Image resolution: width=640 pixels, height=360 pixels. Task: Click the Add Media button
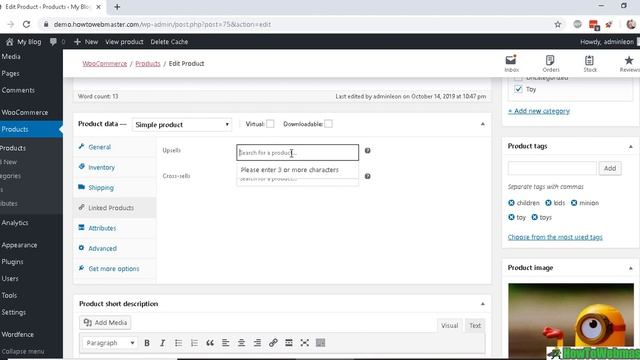pos(105,322)
